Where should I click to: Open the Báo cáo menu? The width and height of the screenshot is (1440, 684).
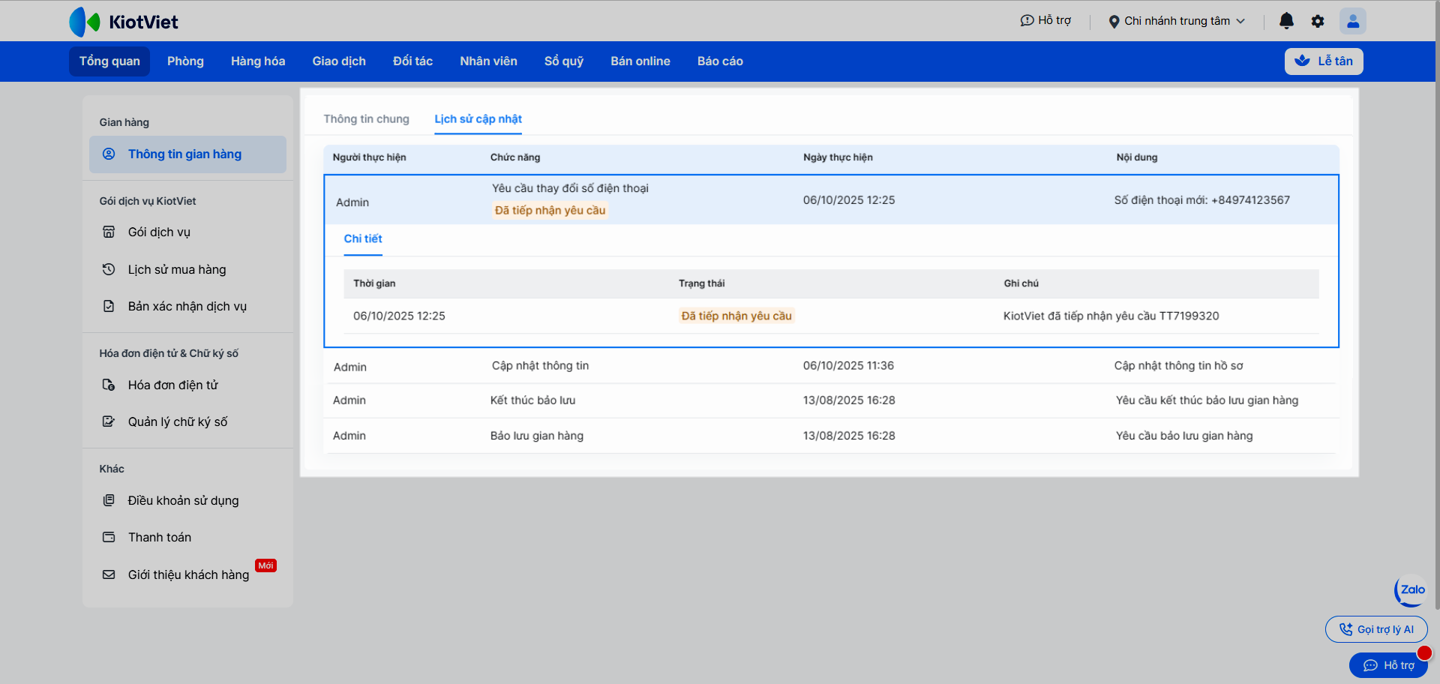[x=720, y=61]
